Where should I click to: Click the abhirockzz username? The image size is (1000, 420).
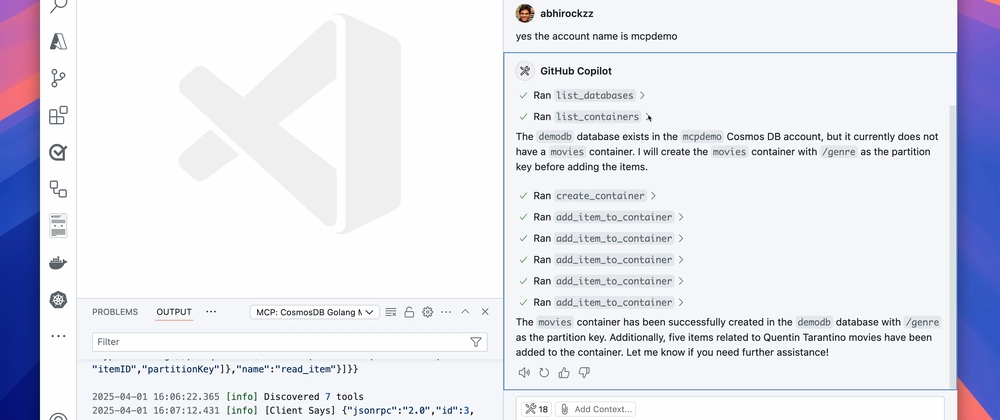pyautogui.click(x=567, y=13)
